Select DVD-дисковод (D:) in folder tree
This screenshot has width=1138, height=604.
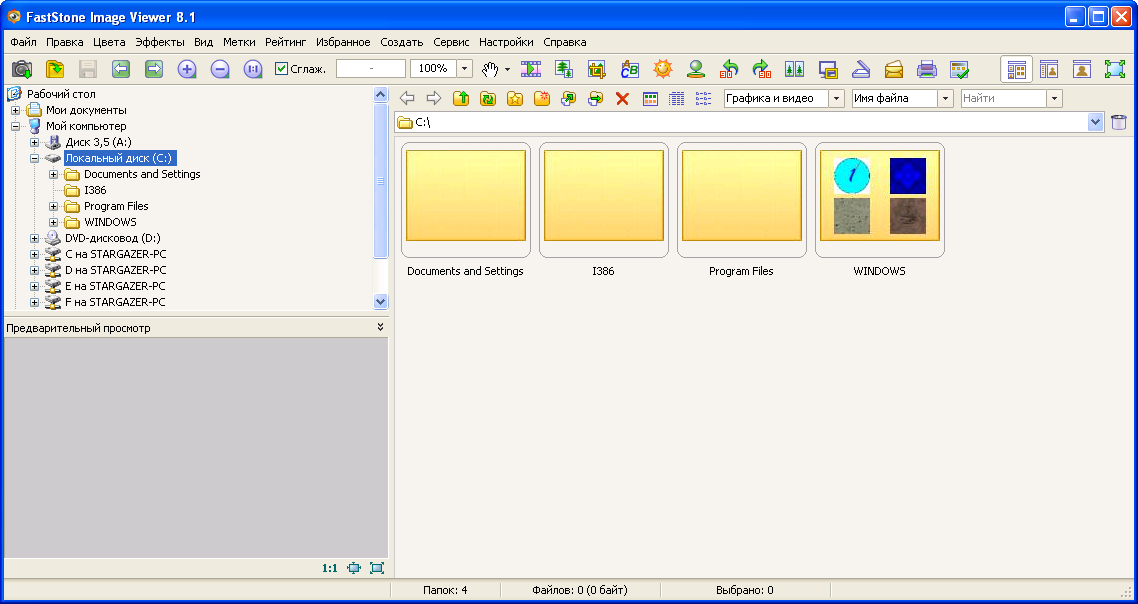112,238
